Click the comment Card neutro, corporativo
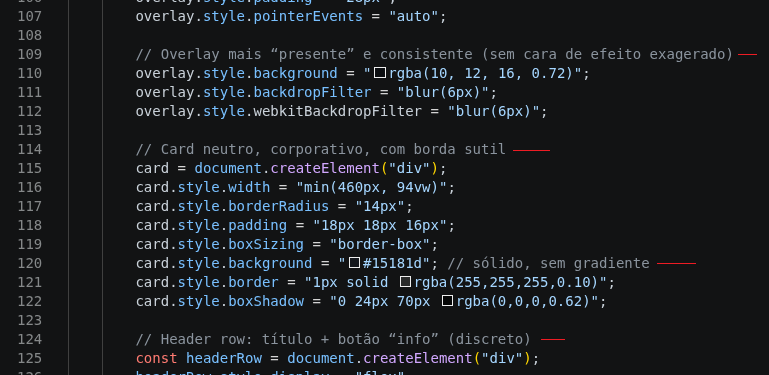This screenshot has width=769, height=375. tap(321, 150)
